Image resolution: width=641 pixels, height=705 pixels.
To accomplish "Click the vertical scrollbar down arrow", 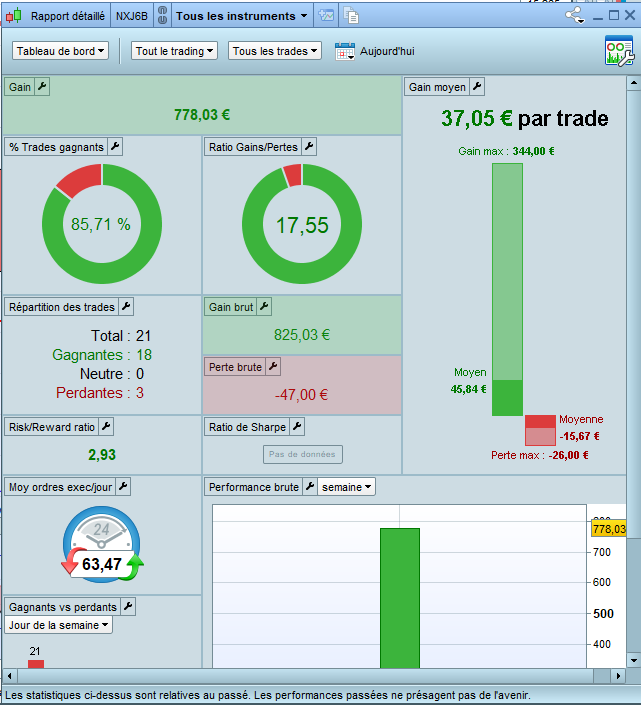I will click(x=633, y=660).
